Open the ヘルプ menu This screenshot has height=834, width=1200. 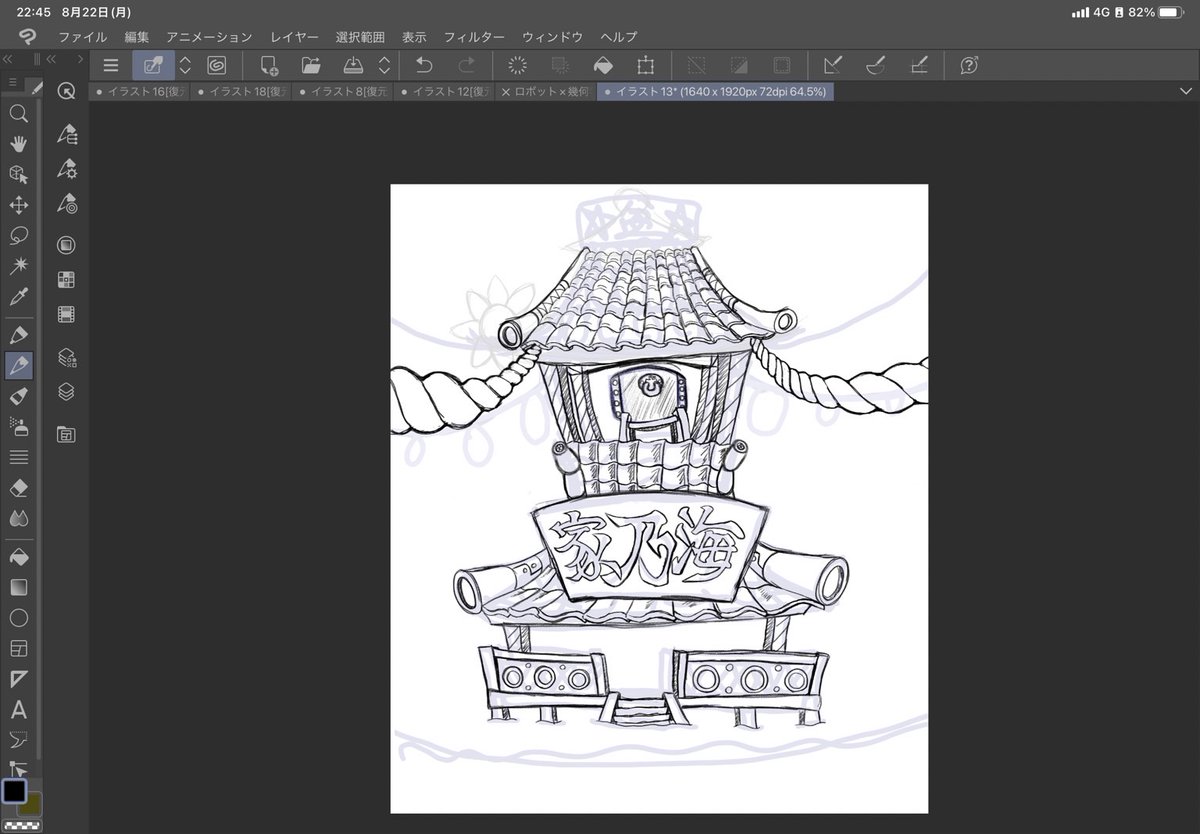pos(619,37)
